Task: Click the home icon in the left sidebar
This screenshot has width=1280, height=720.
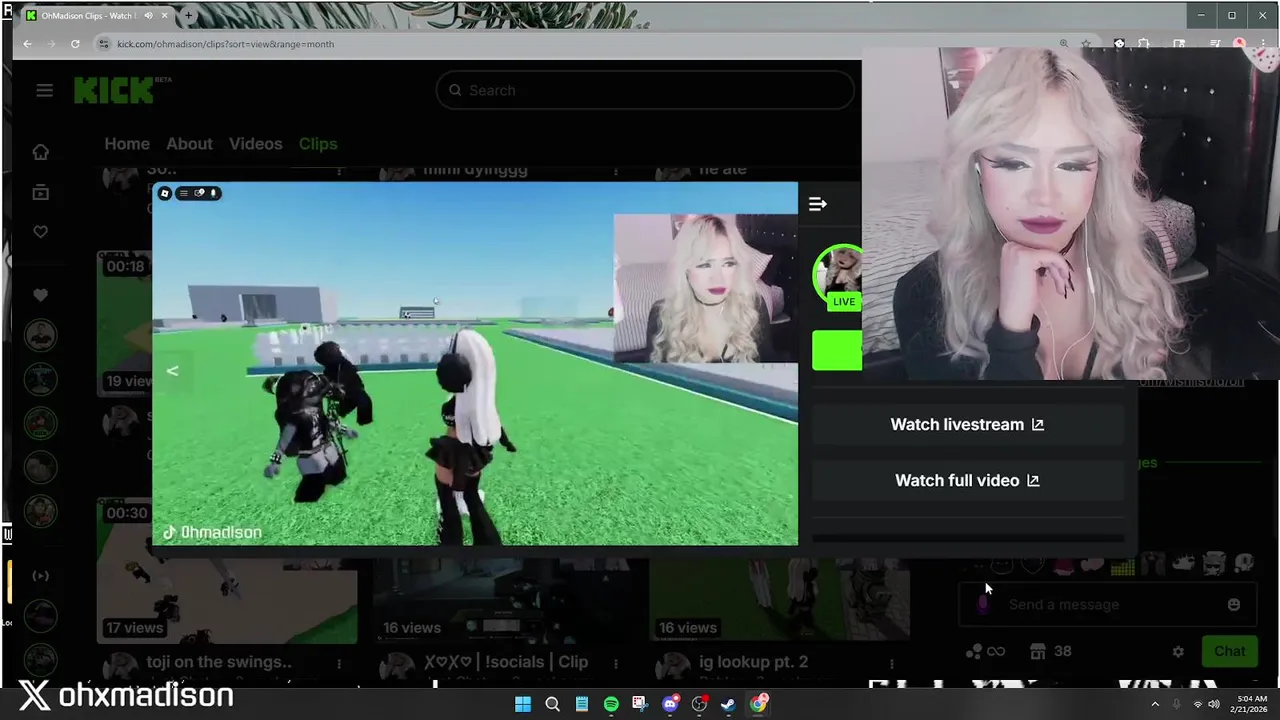Action: pos(40,152)
